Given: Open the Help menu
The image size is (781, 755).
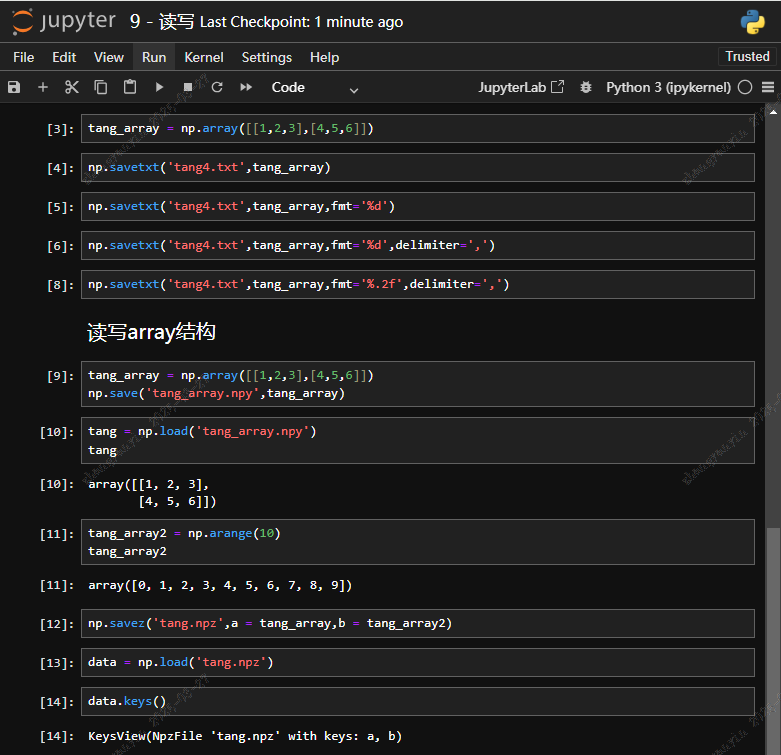Looking at the screenshot, I should click(324, 57).
